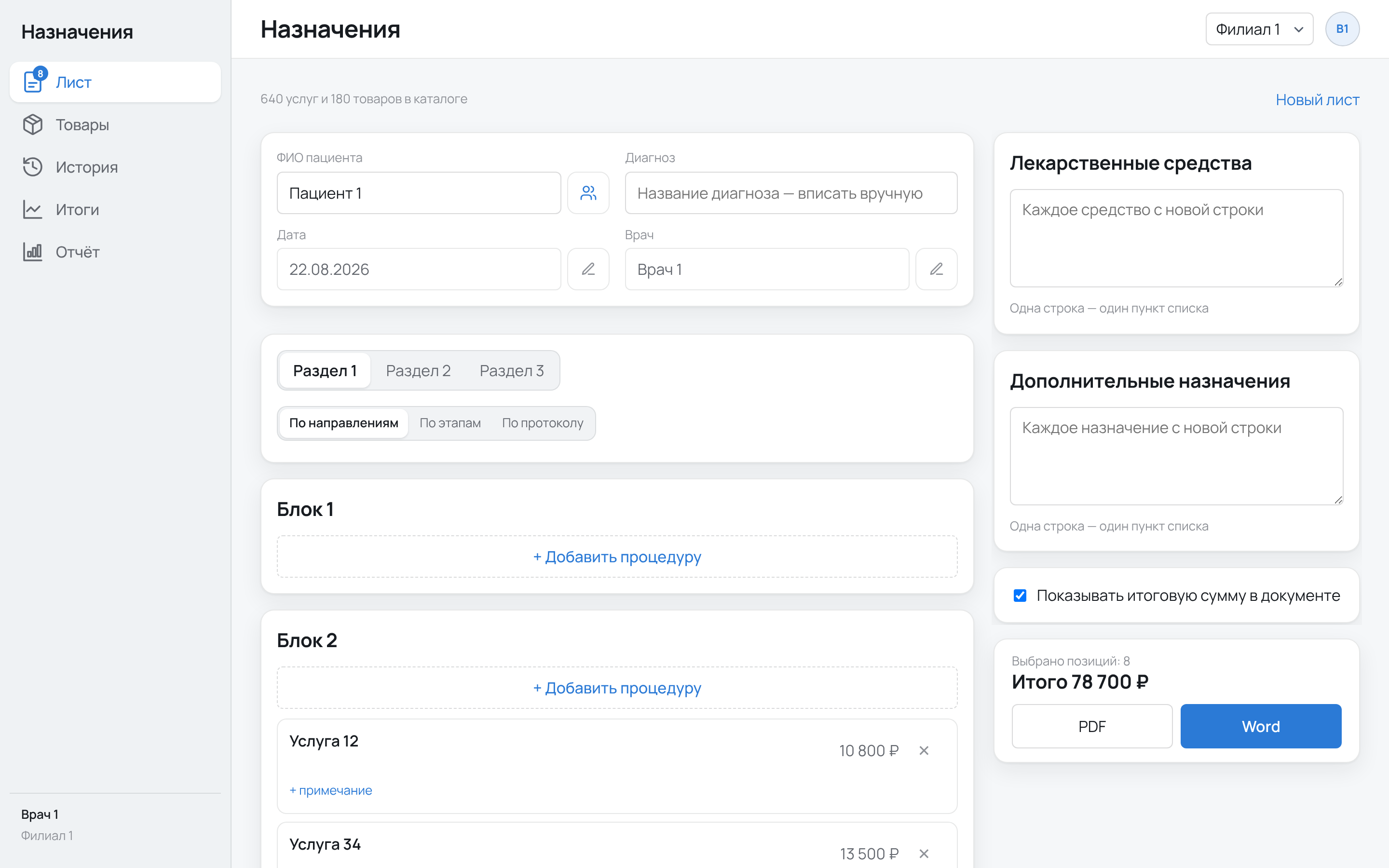Edit the date with pencil icon
The image size is (1389, 868).
coord(588,269)
